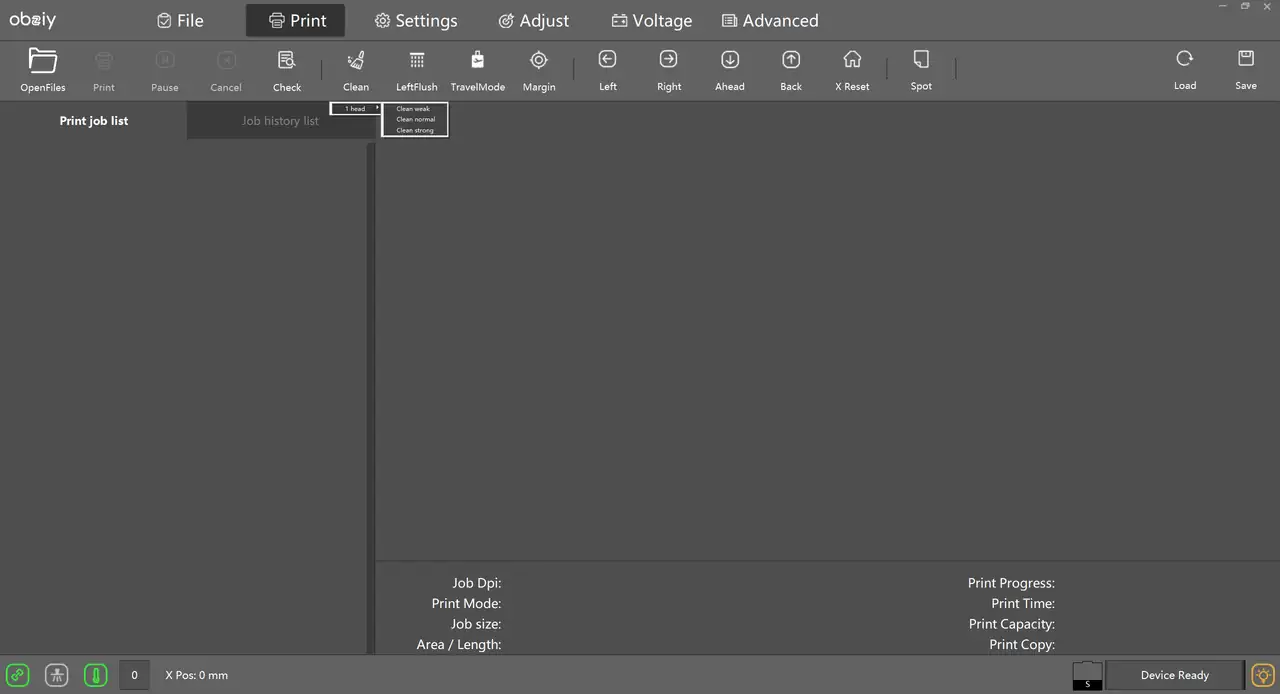Click the spray nozzle status icon
This screenshot has width=1280, height=694.
pyautogui.click(x=57, y=675)
